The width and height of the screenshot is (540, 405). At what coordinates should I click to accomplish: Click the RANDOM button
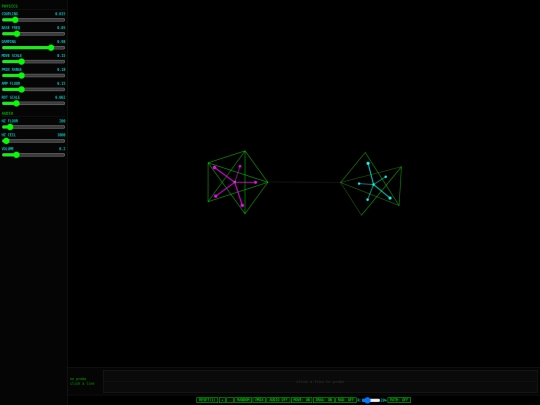pyautogui.click(x=243, y=400)
